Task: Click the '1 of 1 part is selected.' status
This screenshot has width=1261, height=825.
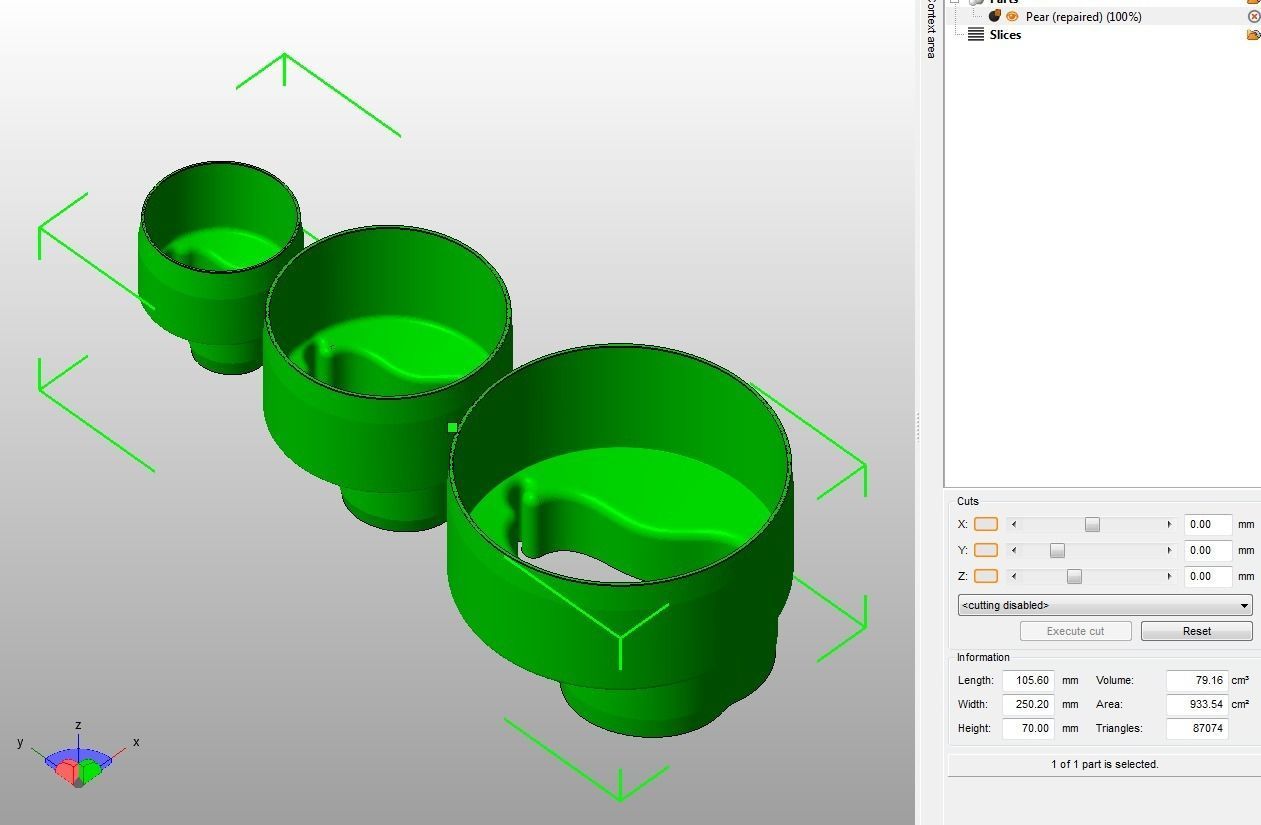Action: click(1104, 764)
